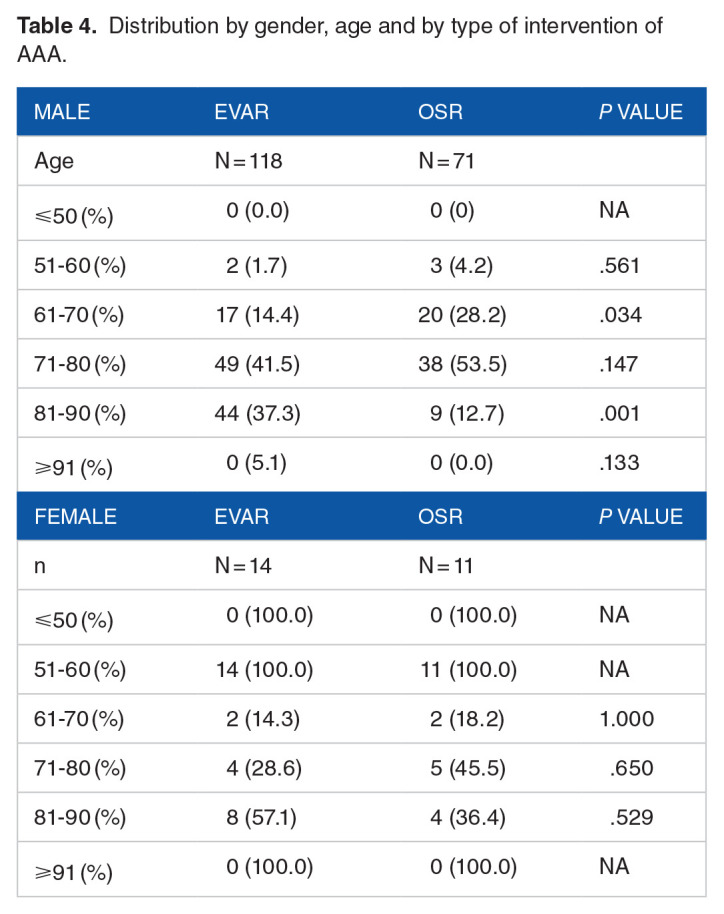Select the 8 (57.1) cell
The image size is (724, 914).
point(261,817)
